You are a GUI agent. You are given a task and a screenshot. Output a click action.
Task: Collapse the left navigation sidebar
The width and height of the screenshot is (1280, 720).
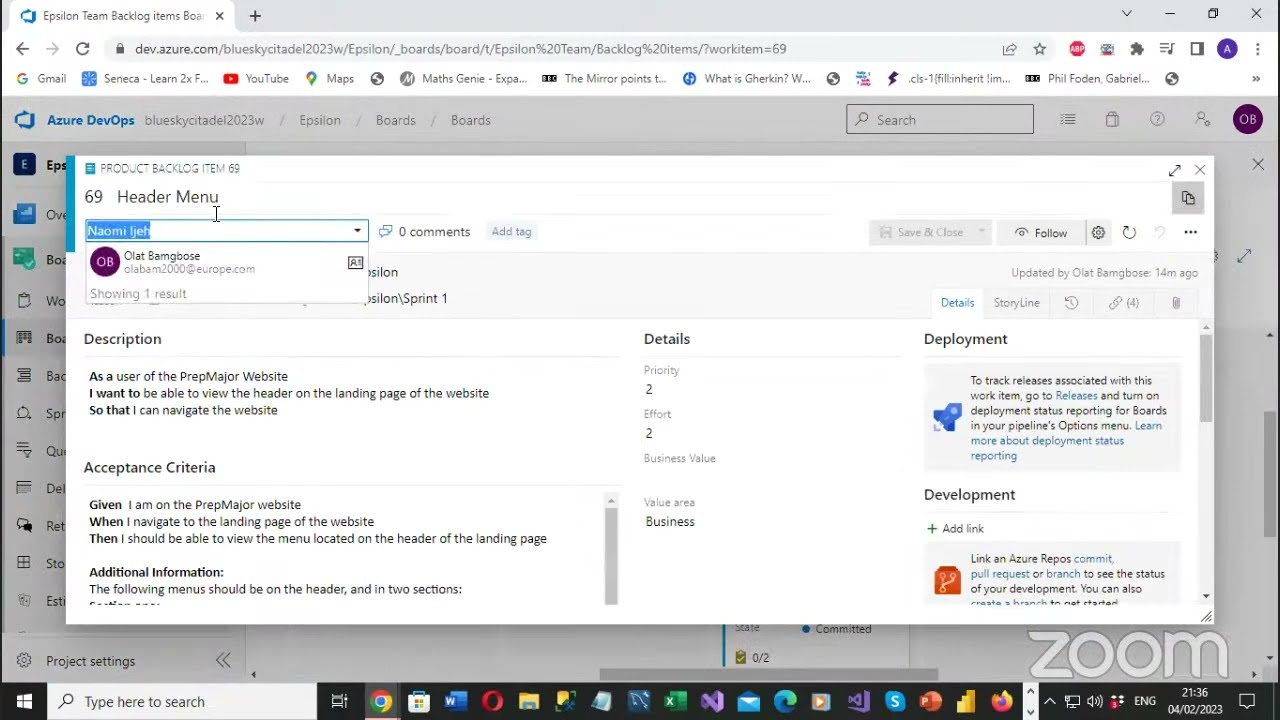pos(223,660)
